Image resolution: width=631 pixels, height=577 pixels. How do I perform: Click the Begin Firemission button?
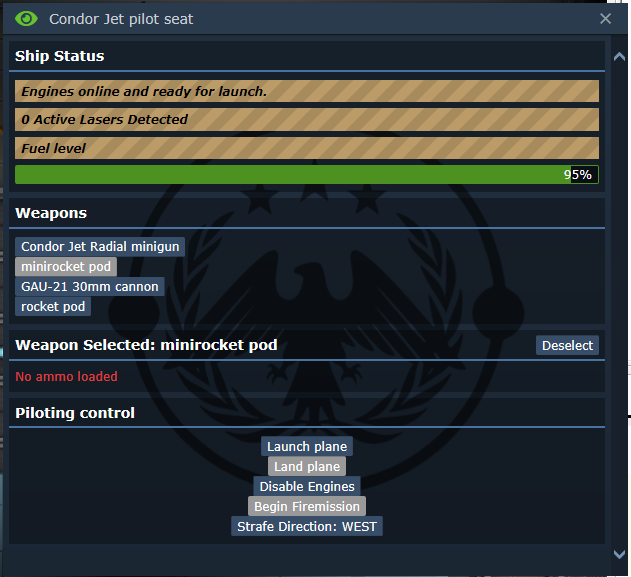307,506
